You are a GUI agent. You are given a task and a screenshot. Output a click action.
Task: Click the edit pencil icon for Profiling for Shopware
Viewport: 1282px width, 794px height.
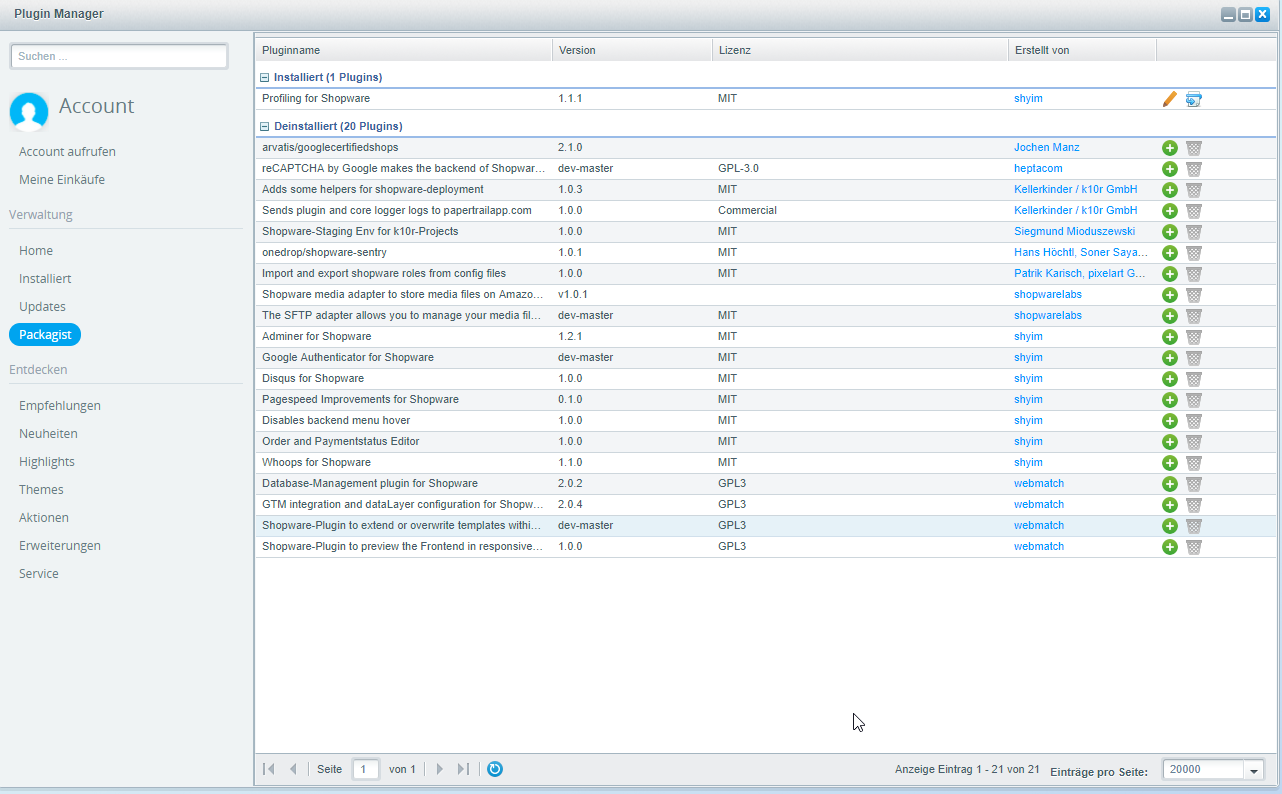[x=1170, y=99]
